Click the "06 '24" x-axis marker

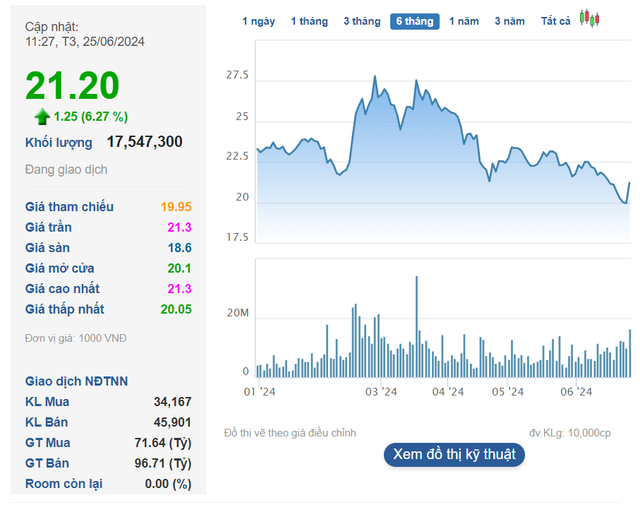coord(576,392)
